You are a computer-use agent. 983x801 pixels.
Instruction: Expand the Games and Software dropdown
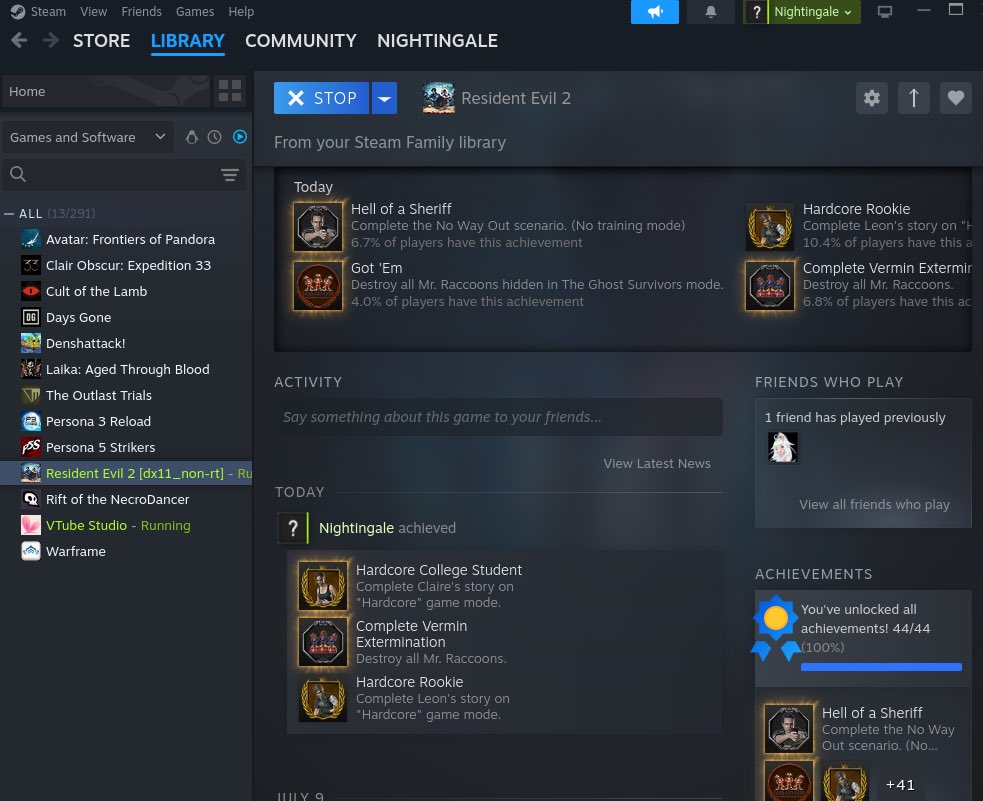[88, 137]
